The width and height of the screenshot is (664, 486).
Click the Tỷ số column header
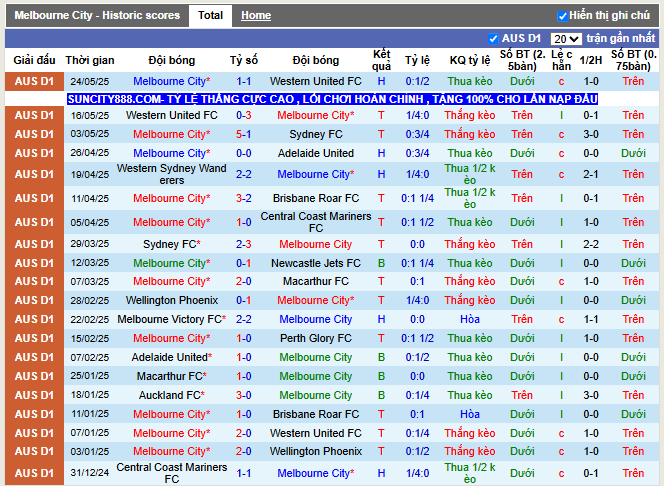tap(243, 60)
